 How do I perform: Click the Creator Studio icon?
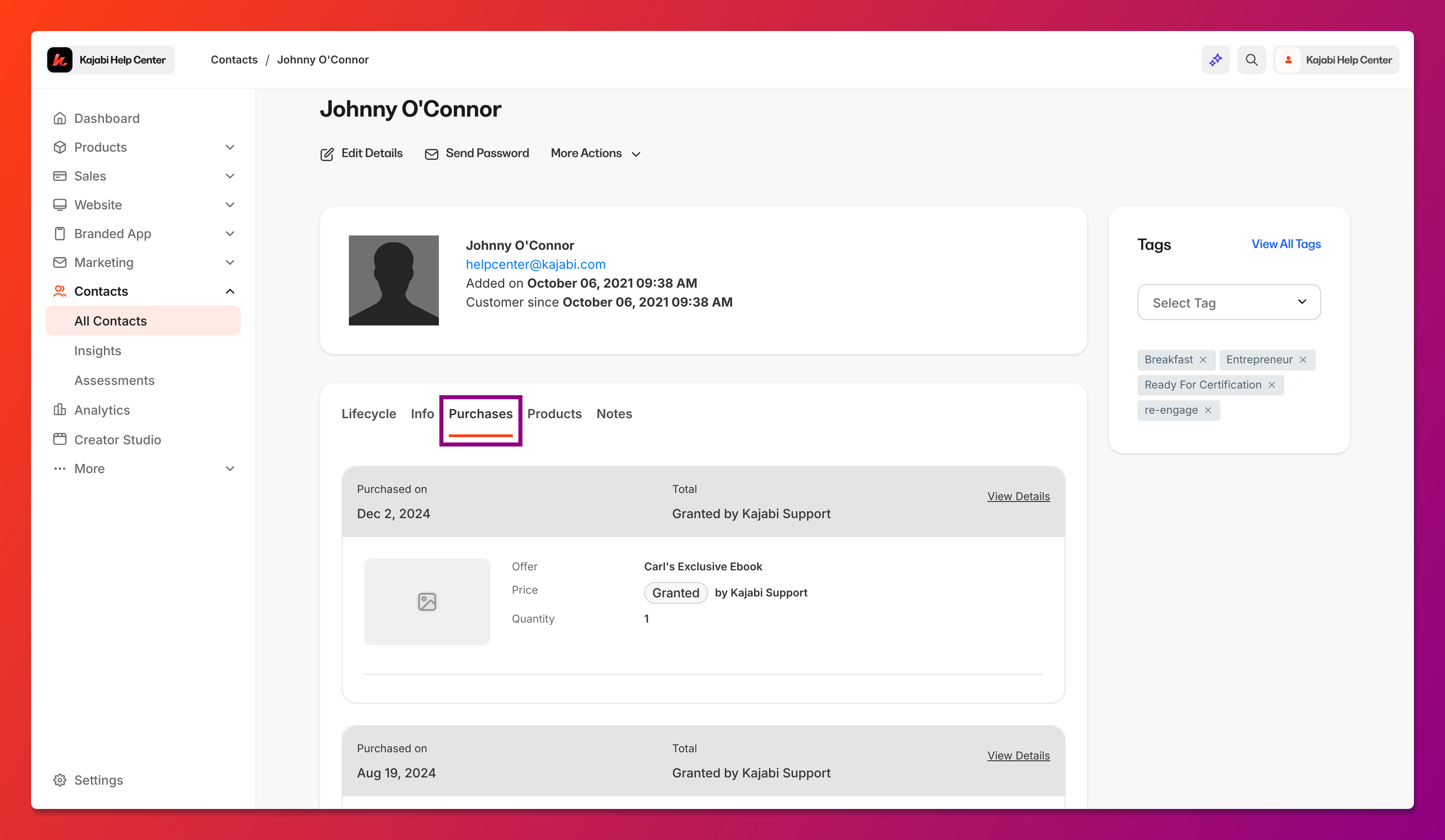[59, 439]
